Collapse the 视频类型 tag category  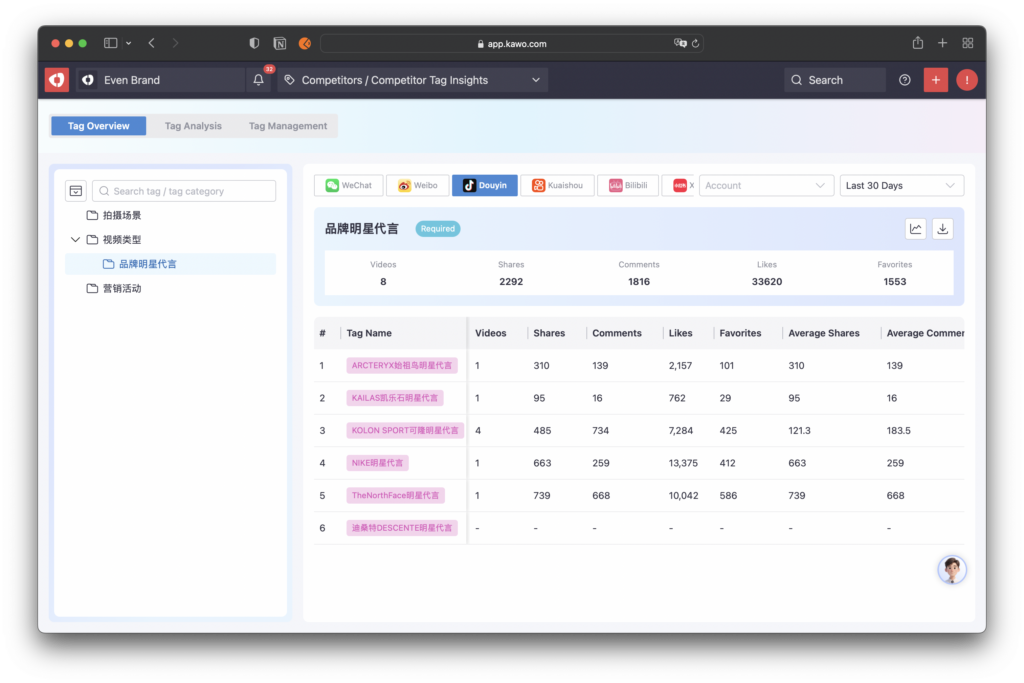[x=76, y=240]
